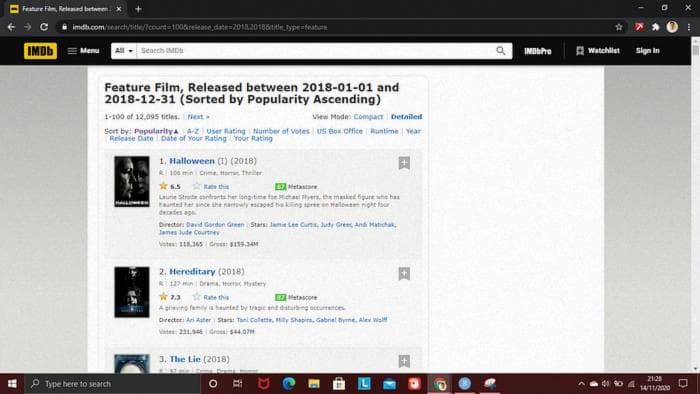The height and width of the screenshot is (394, 700).
Task: Open the Extensions puzzle icon
Action: pos(655,27)
